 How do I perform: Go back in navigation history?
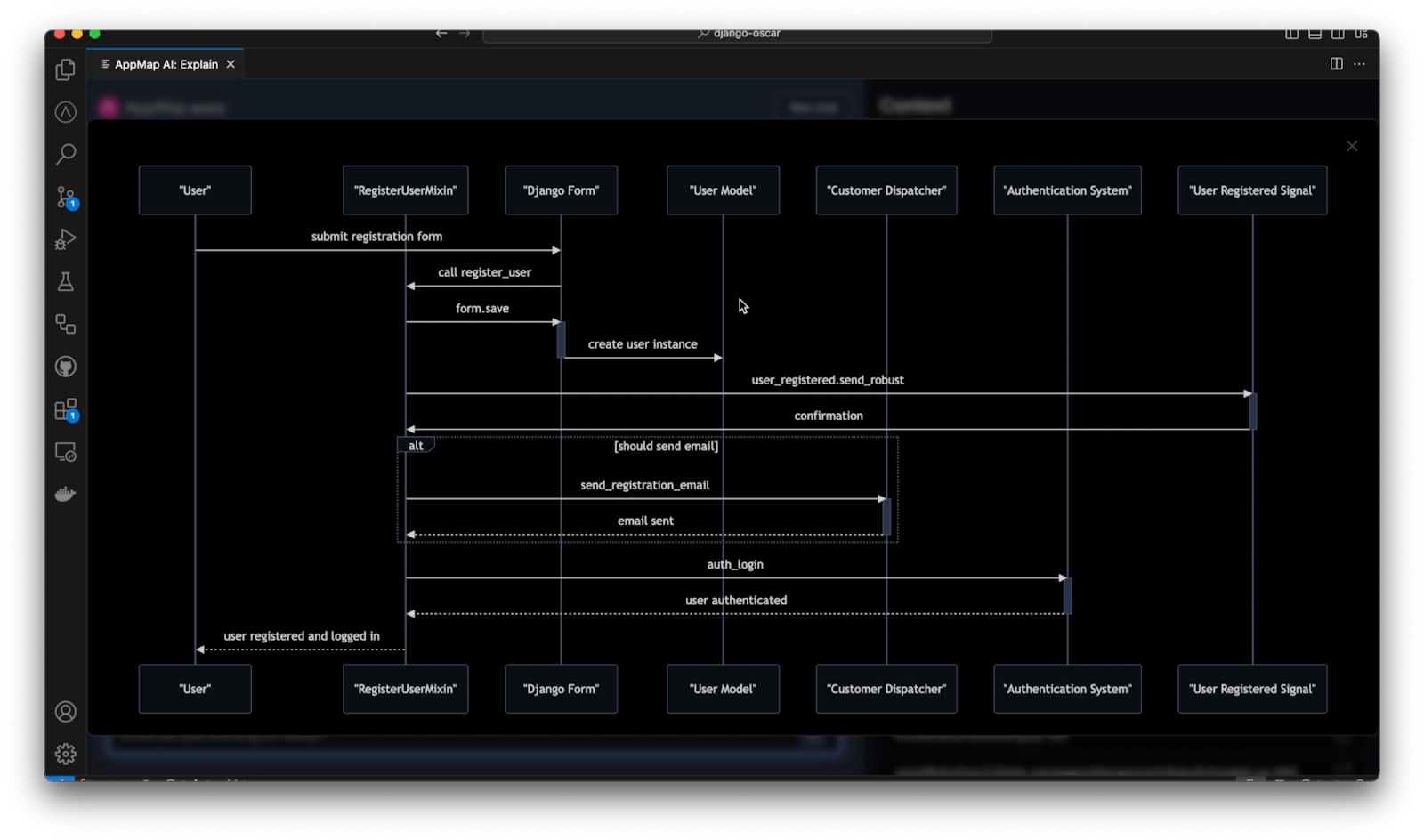pos(441,34)
